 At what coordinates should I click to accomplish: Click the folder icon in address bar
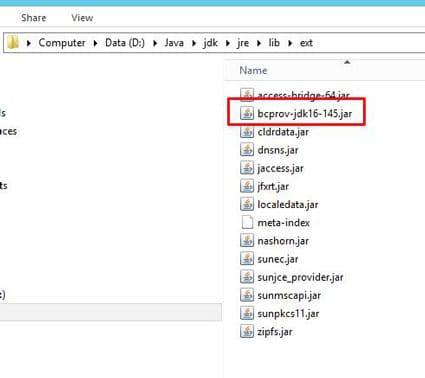pos(13,42)
